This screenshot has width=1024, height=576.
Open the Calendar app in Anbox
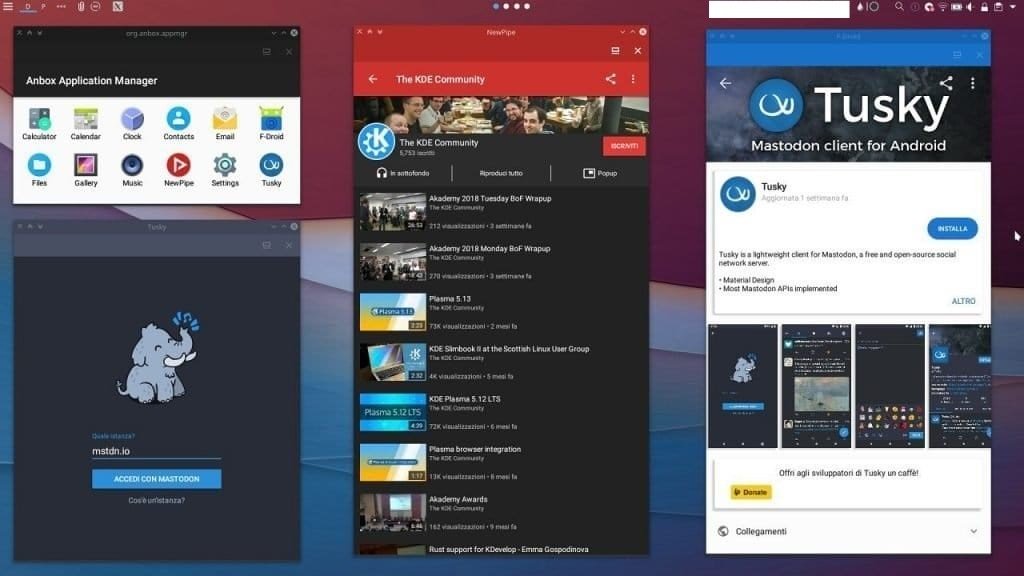[x=86, y=123]
